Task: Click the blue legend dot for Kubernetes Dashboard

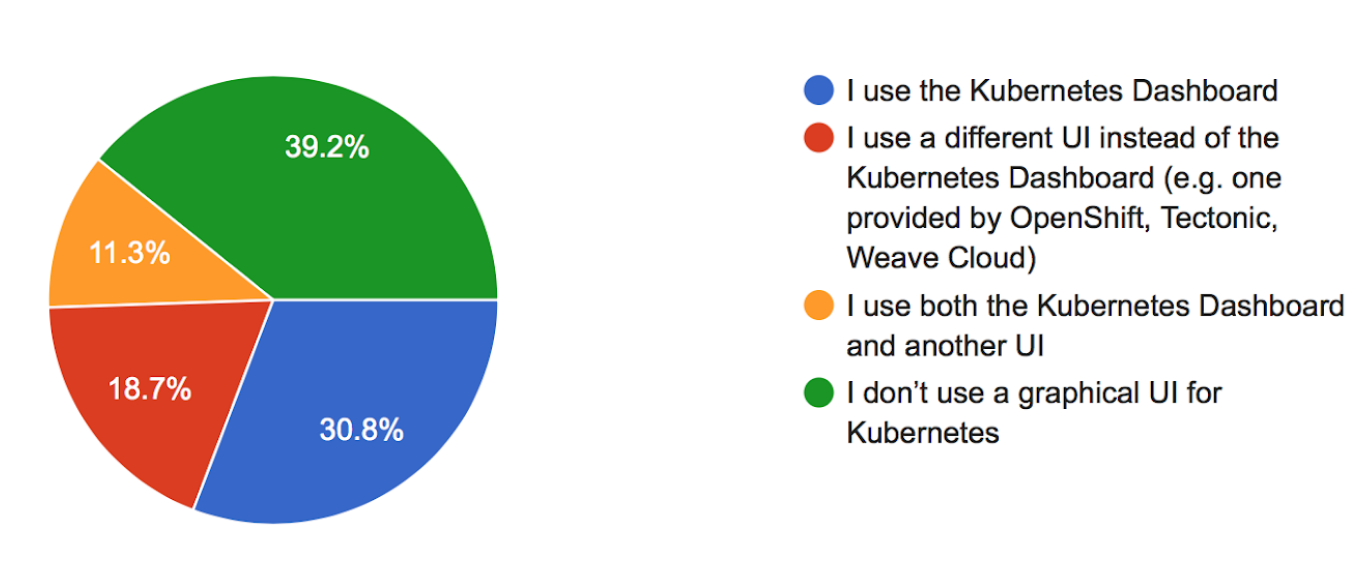Action: pos(819,90)
